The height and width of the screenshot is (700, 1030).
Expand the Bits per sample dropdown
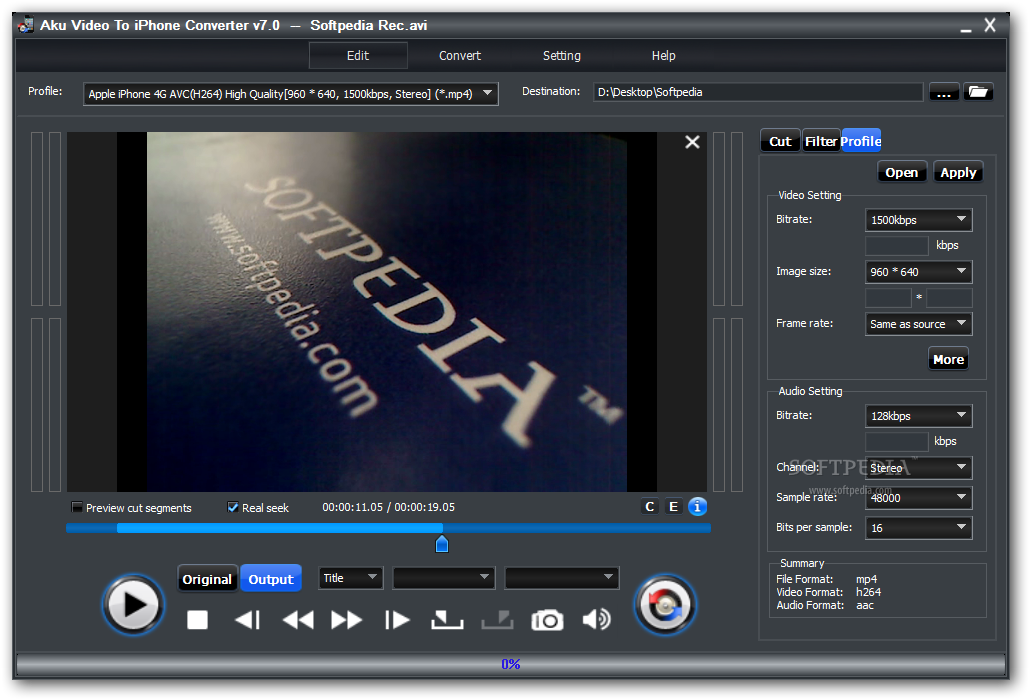coord(918,527)
